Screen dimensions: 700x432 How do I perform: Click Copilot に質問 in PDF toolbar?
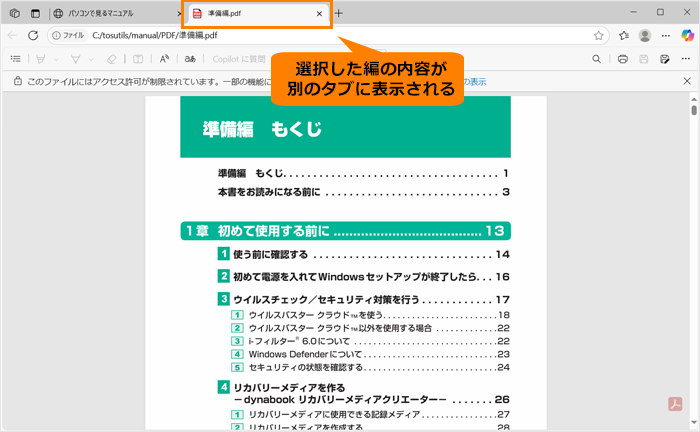[x=238, y=59]
